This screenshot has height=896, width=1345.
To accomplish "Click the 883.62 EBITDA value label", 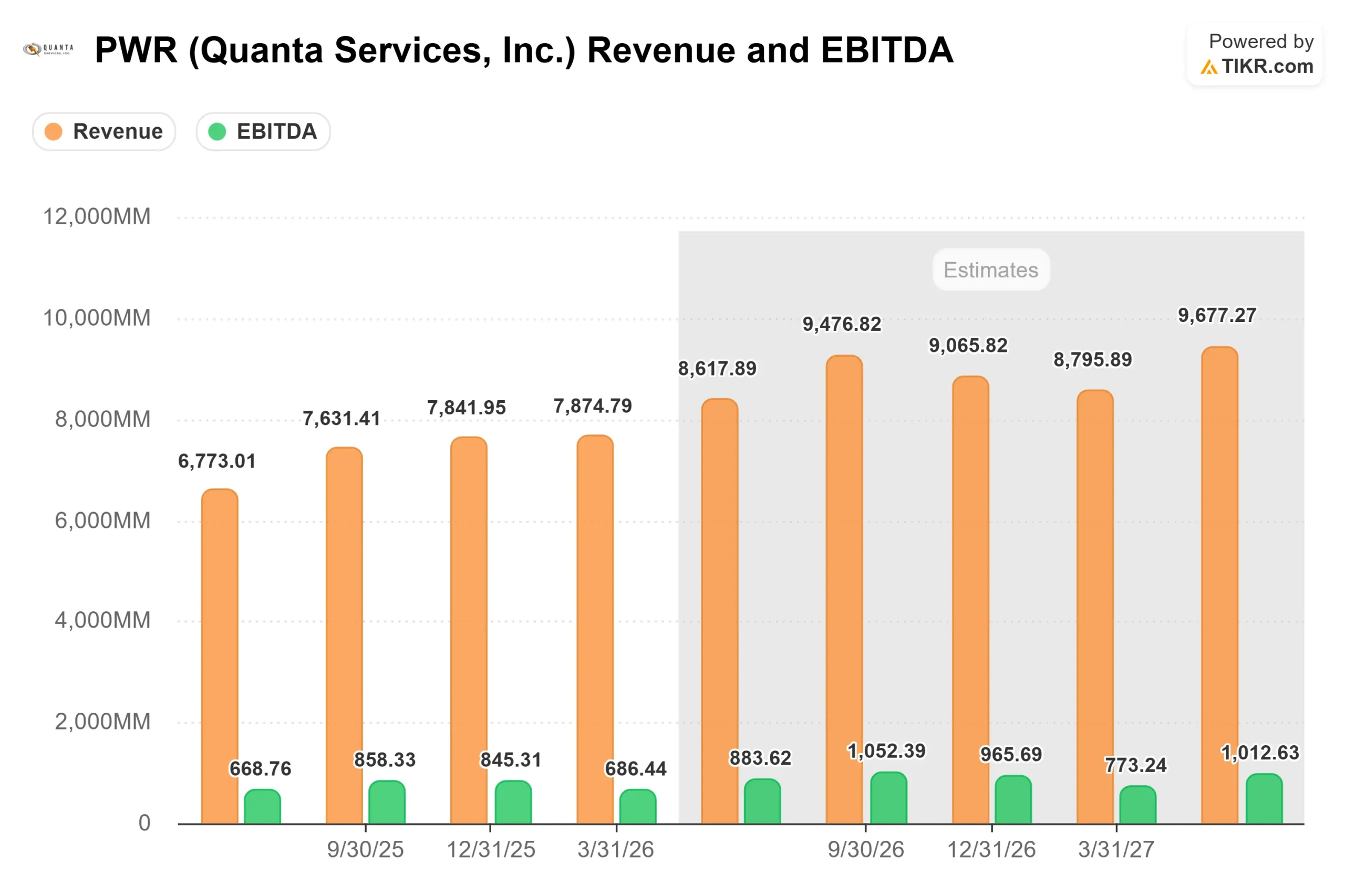I will (x=761, y=758).
